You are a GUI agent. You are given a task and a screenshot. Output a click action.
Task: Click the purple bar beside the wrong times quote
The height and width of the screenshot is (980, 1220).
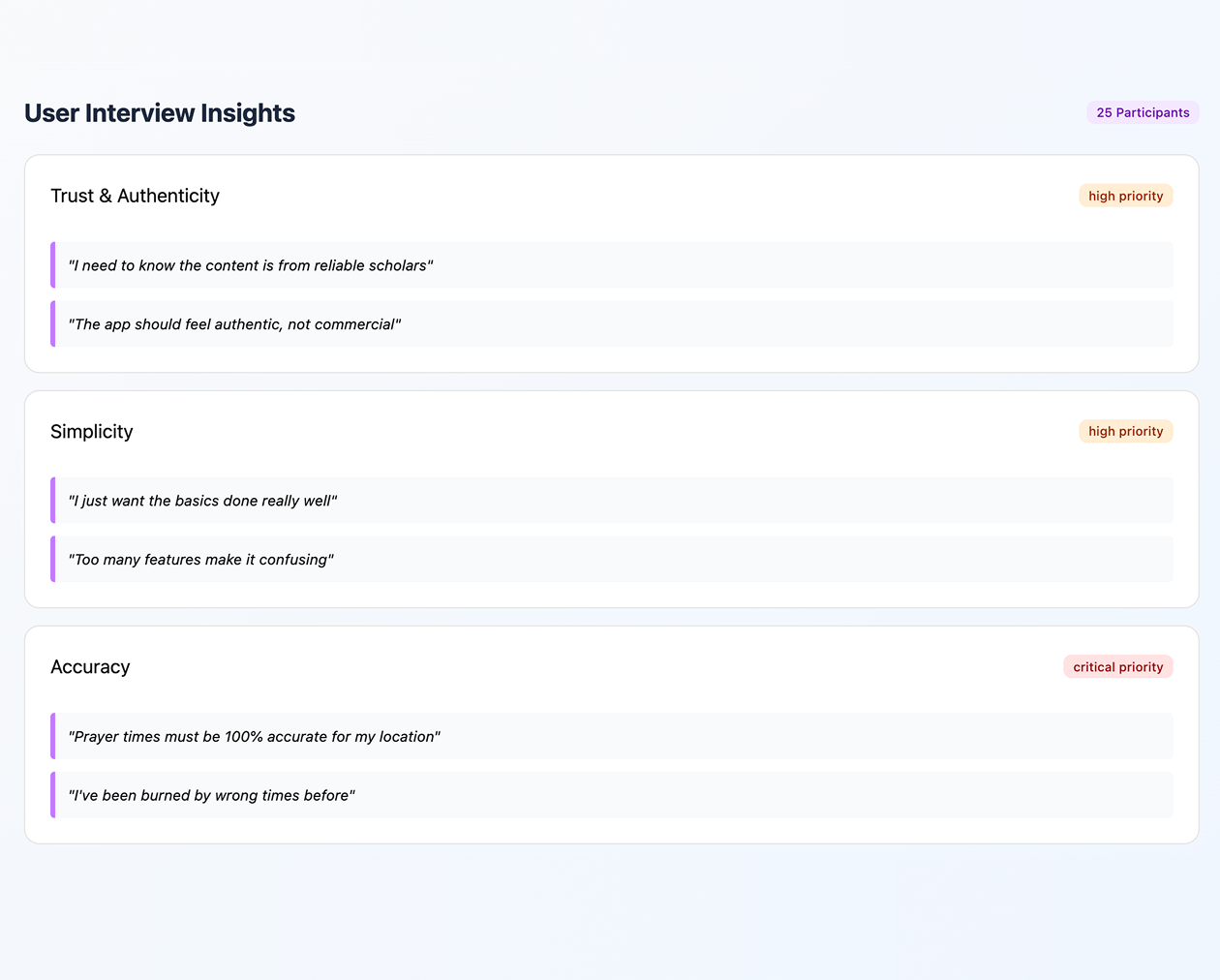52,795
